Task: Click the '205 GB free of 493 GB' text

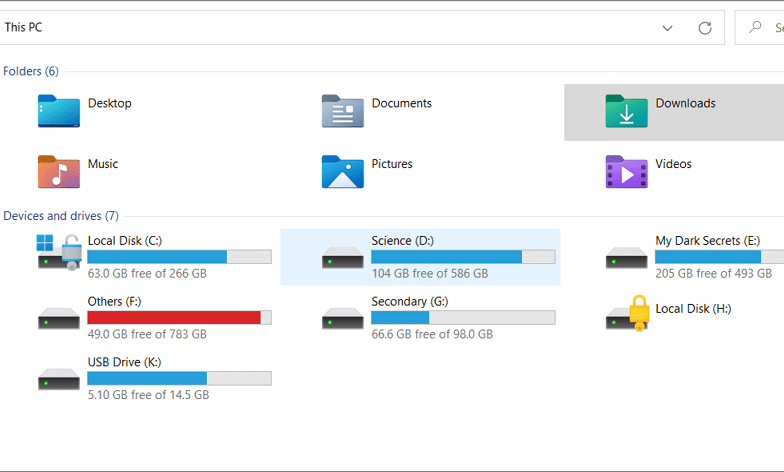Action: (714, 274)
